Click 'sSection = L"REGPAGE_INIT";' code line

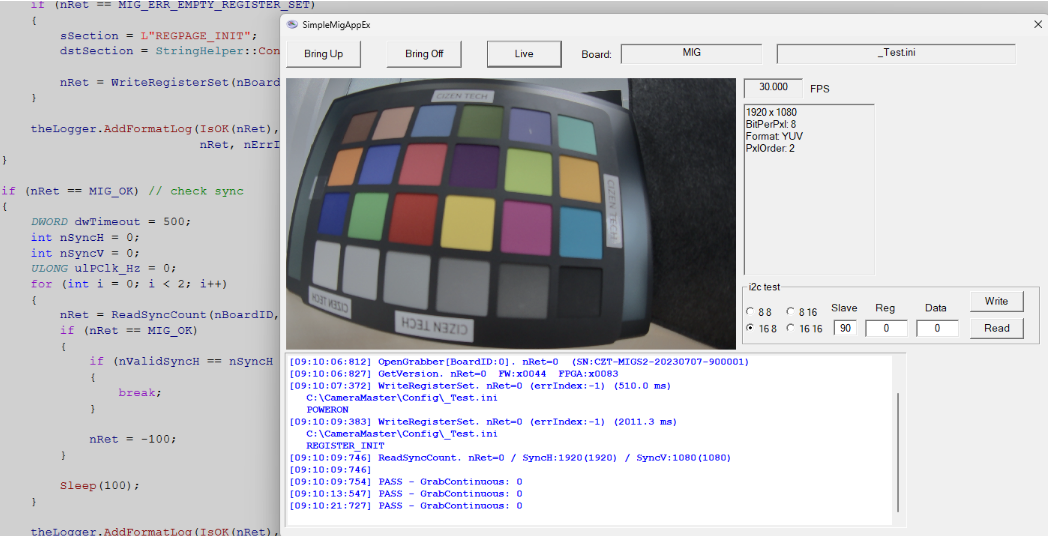coord(158,36)
